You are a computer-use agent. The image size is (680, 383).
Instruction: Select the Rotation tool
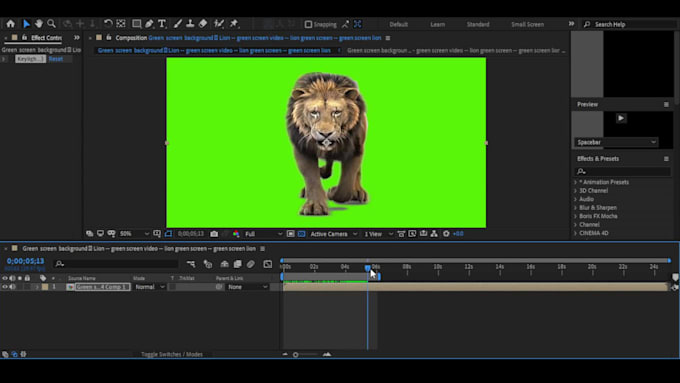(108, 24)
